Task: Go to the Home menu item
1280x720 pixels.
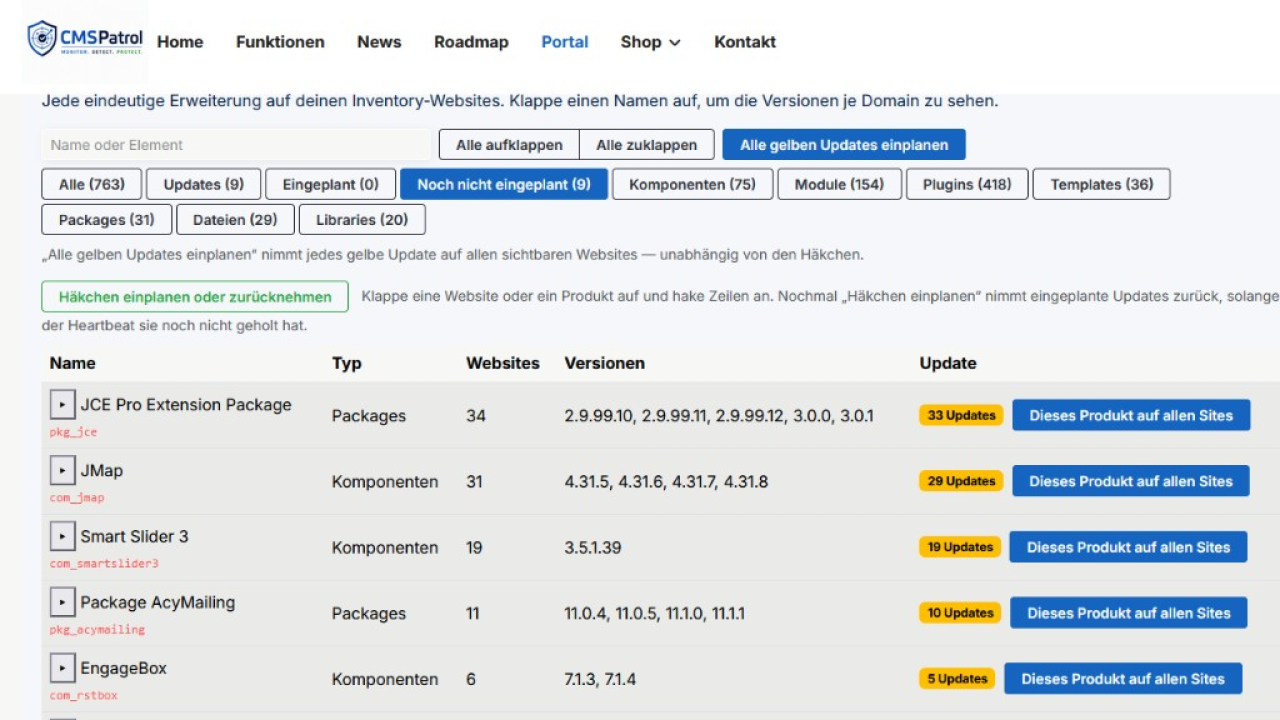Action: [x=180, y=42]
